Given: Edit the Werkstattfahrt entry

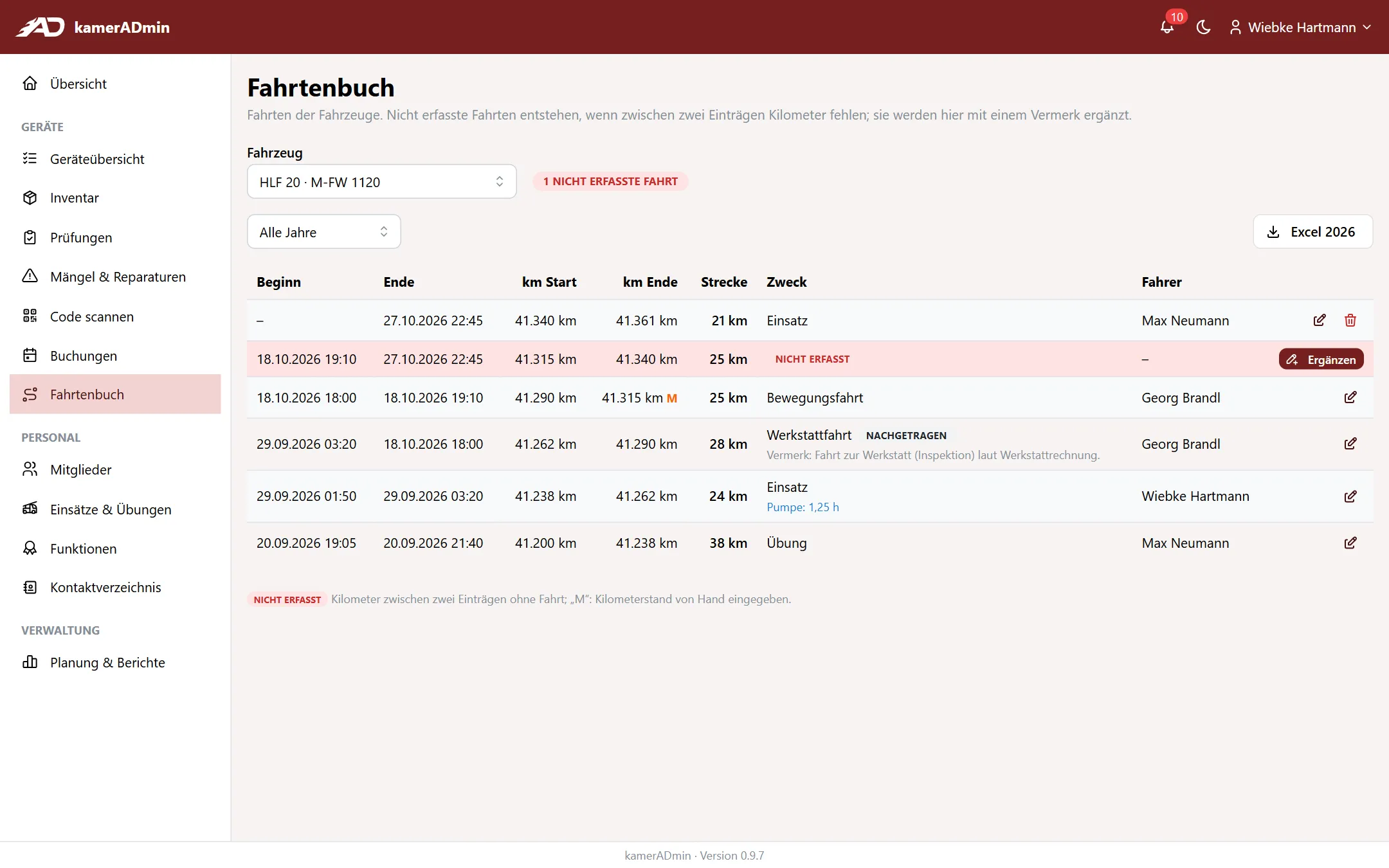Looking at the screenshot, I should pyautogui.click(x=1350, y=444).
